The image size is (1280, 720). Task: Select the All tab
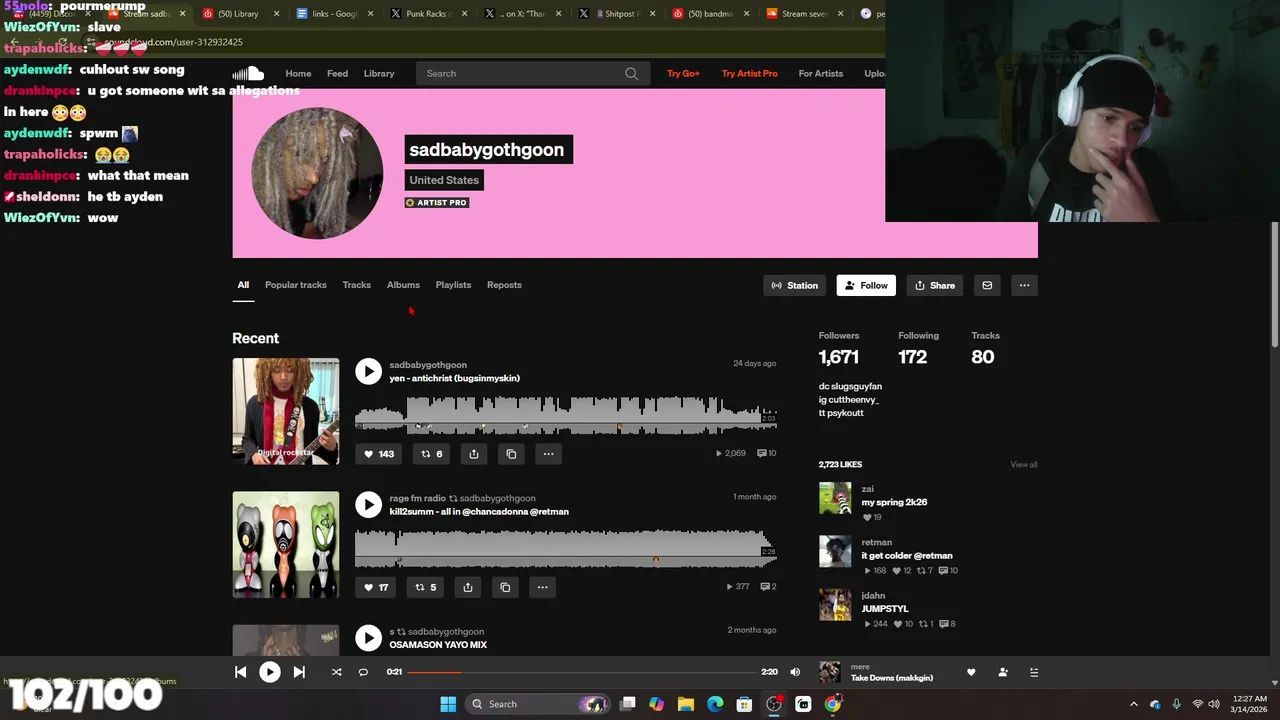point(243,285)
